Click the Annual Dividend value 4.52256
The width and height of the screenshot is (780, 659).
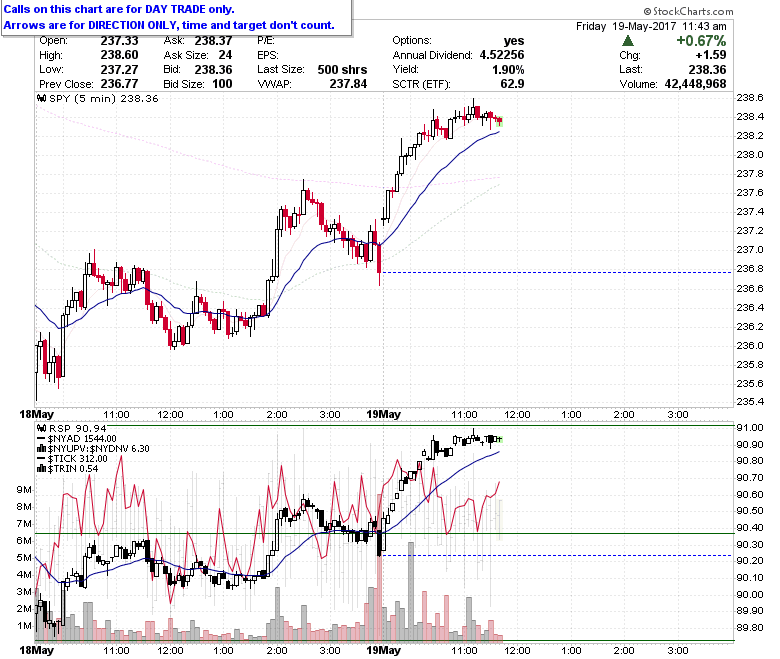(x=502, y=55)
